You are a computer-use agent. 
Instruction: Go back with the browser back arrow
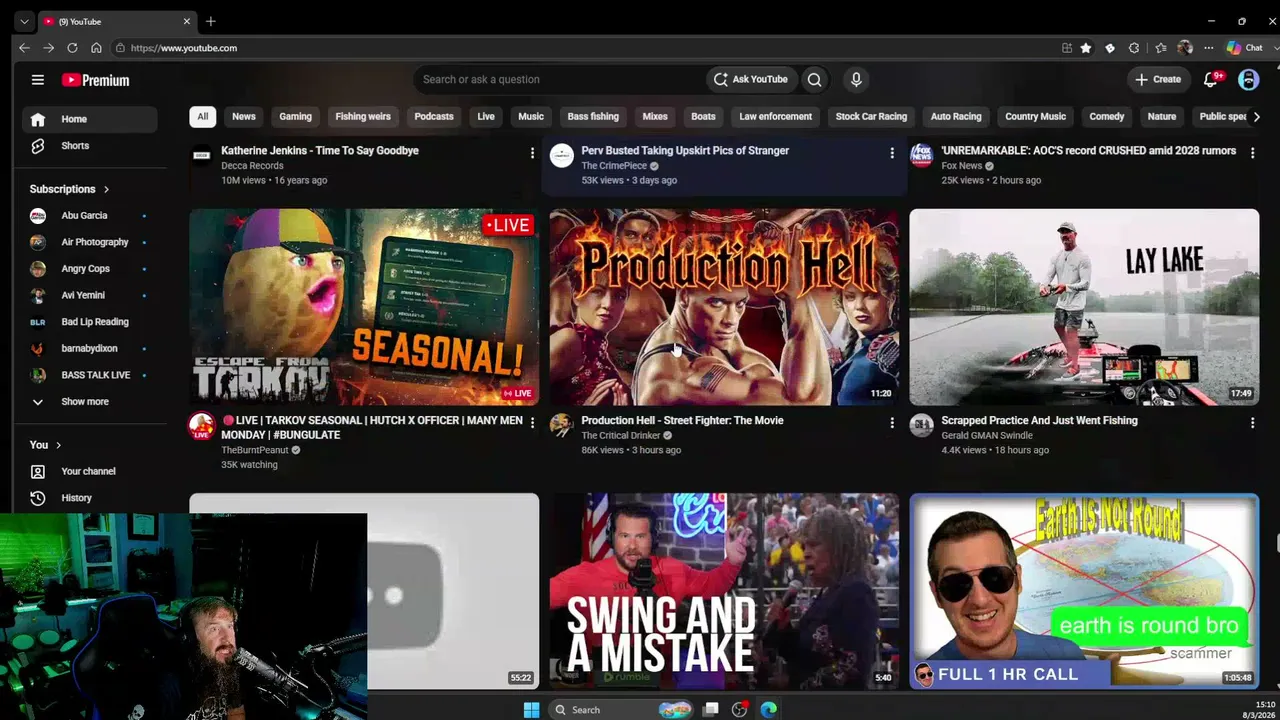point(24,48)
